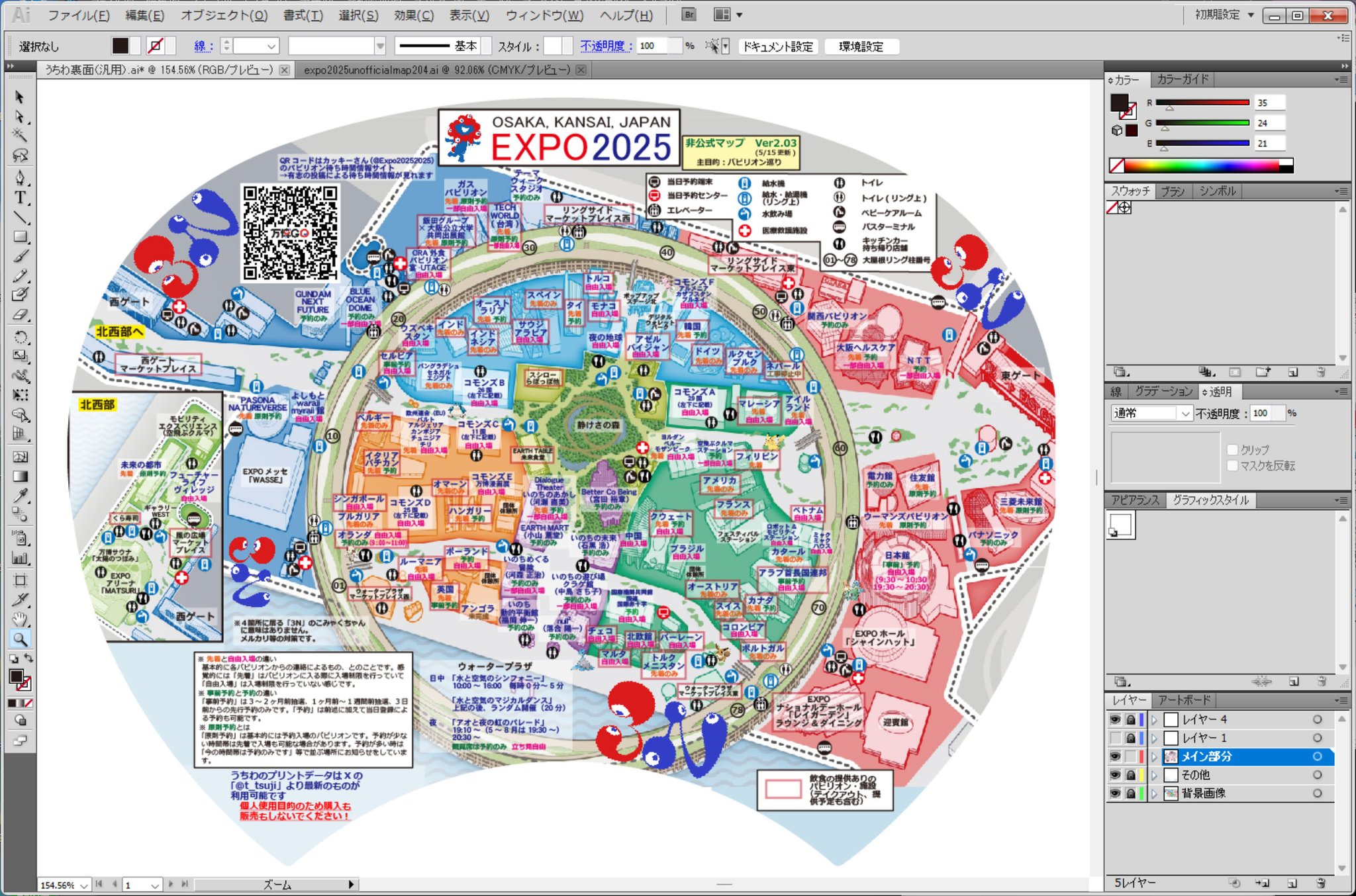Click create new sublayer icon in Layers panel
Screen dimensions: 1356x896
(1262, 883)
